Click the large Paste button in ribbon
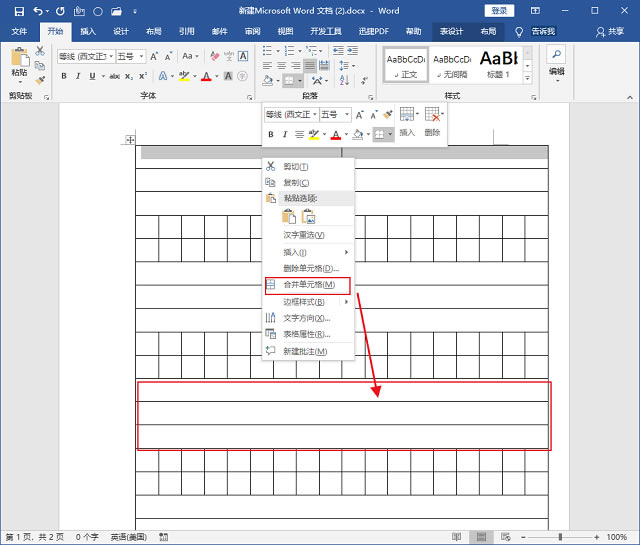The height and width of the screenshot is (545, 640). (19, 62)
